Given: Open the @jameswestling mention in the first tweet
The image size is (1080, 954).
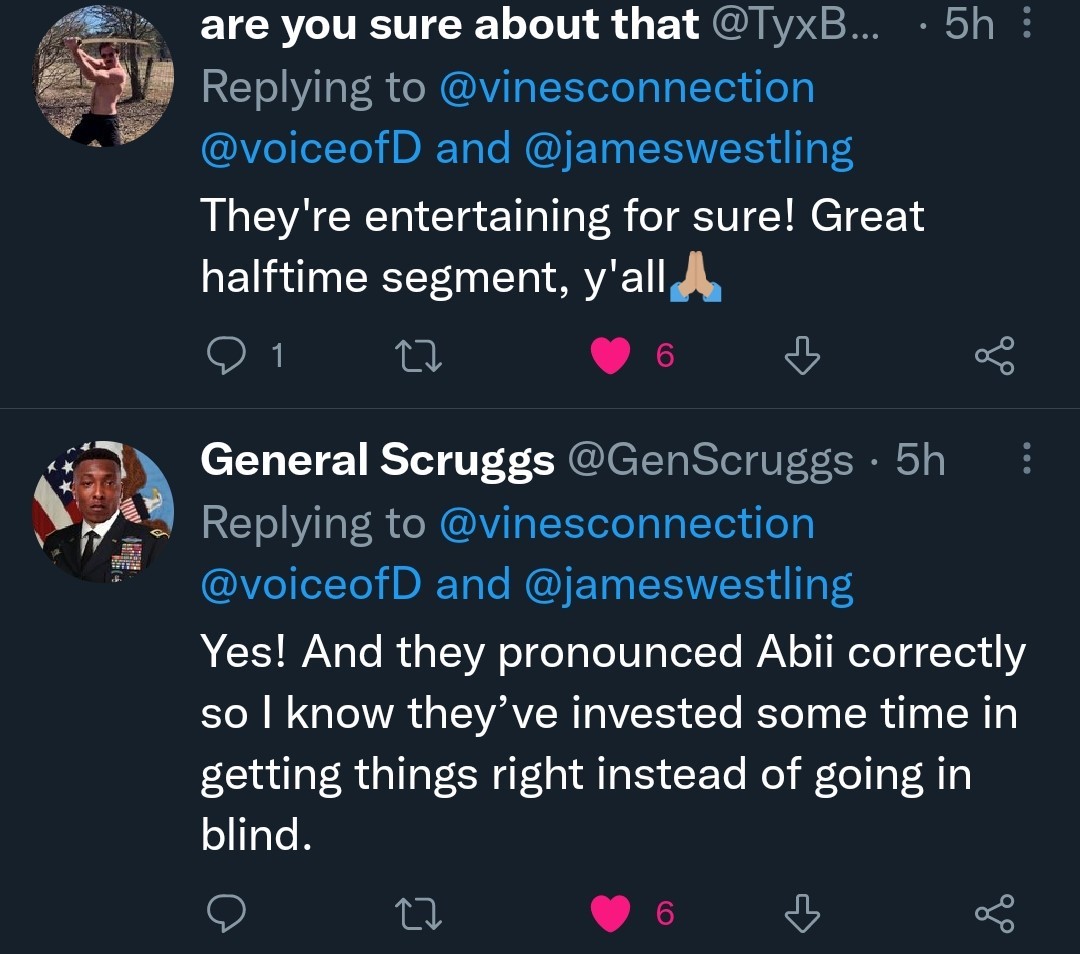Looking at the screenshot, I should point(686,149).
